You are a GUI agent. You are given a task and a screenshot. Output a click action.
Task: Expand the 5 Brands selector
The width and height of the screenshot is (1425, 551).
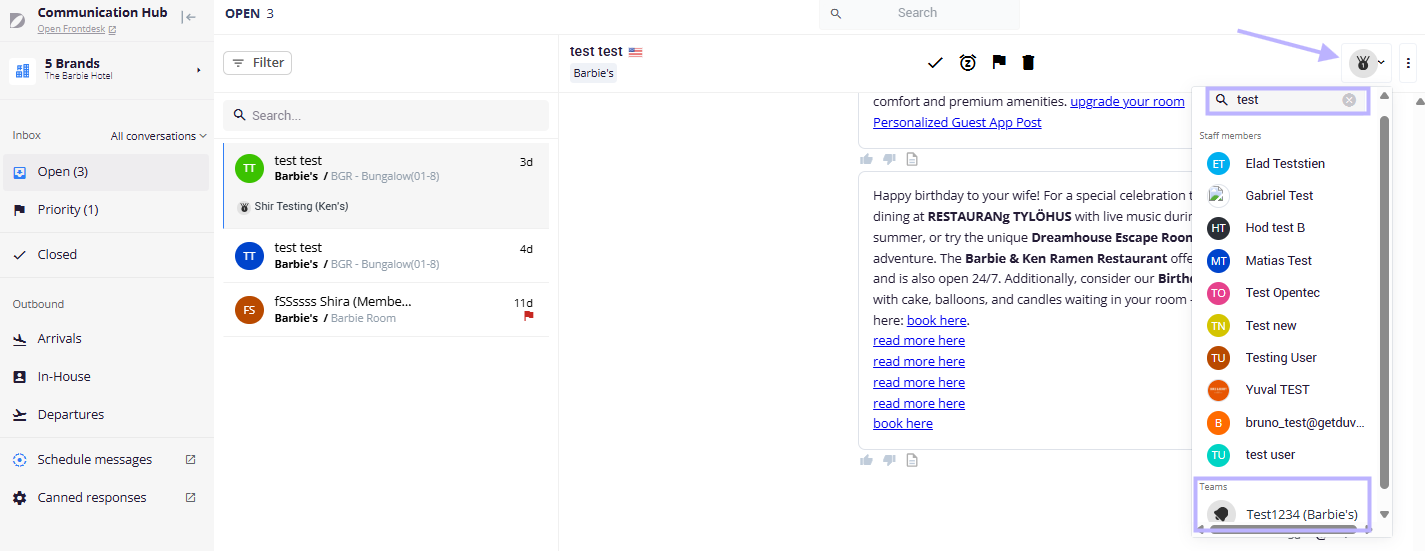click(105, 69)
